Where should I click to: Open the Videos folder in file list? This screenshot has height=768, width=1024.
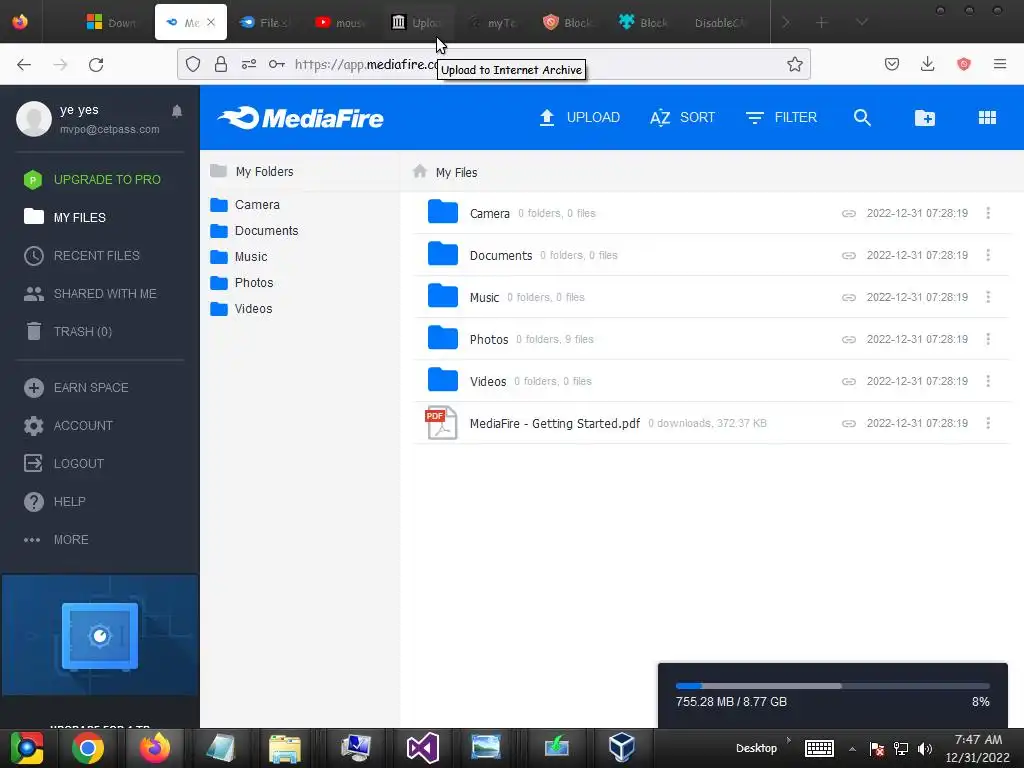click(x=488, y=381)
